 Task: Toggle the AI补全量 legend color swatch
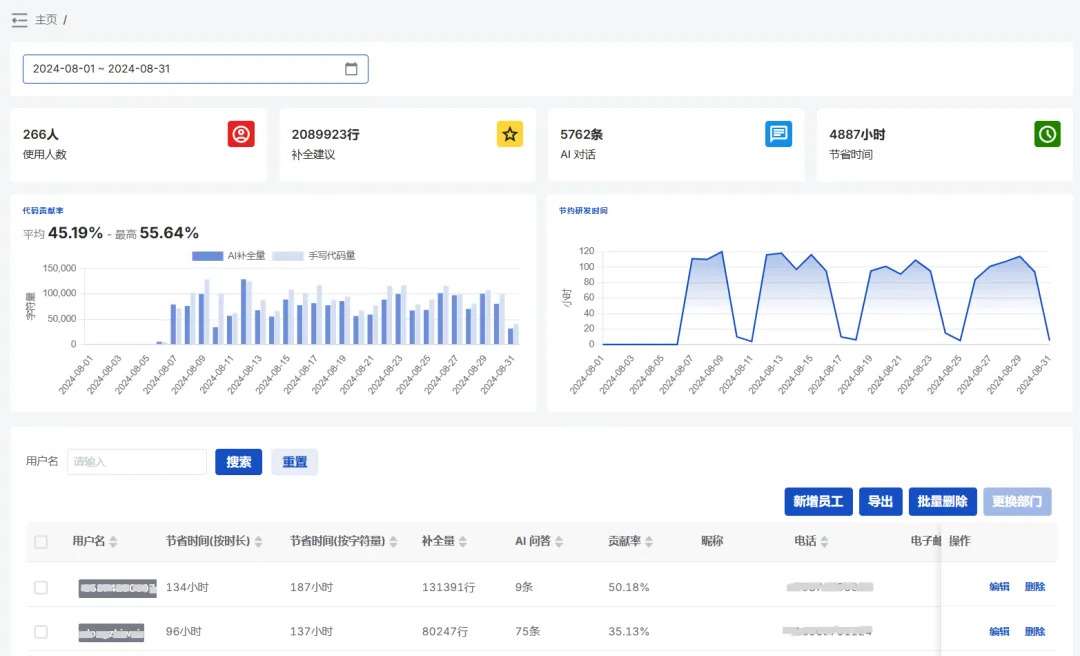[207, 256]
